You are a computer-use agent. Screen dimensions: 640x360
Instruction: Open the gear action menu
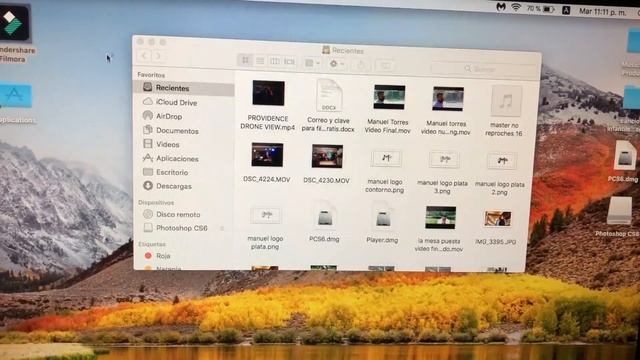click(x=337, y=64)
